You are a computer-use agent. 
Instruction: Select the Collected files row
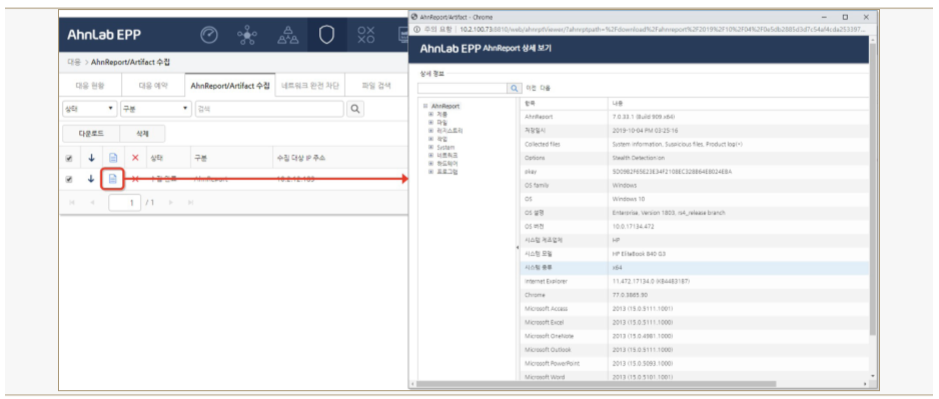coord(694,144)
